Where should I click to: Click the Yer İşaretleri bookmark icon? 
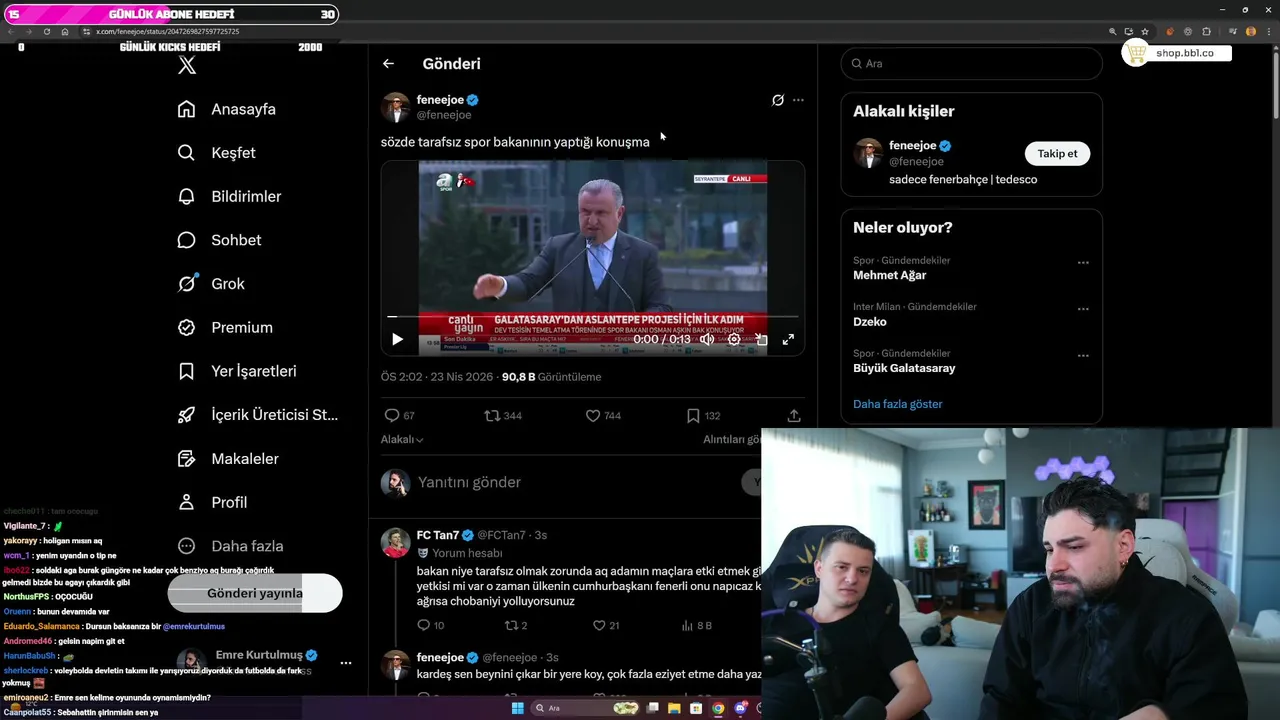coord(186,371)
